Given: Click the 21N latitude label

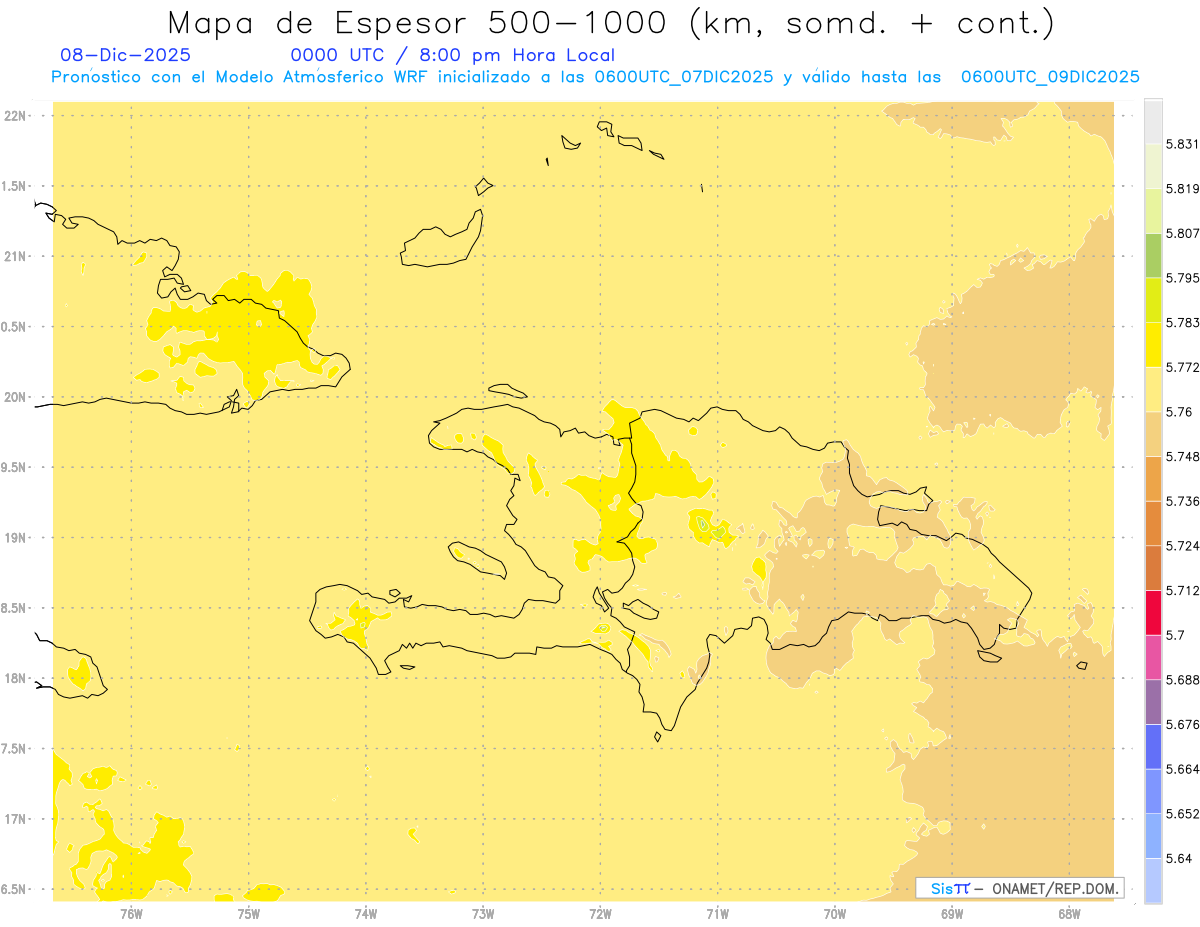Looking at the screenshot, I should pos(14,256).
